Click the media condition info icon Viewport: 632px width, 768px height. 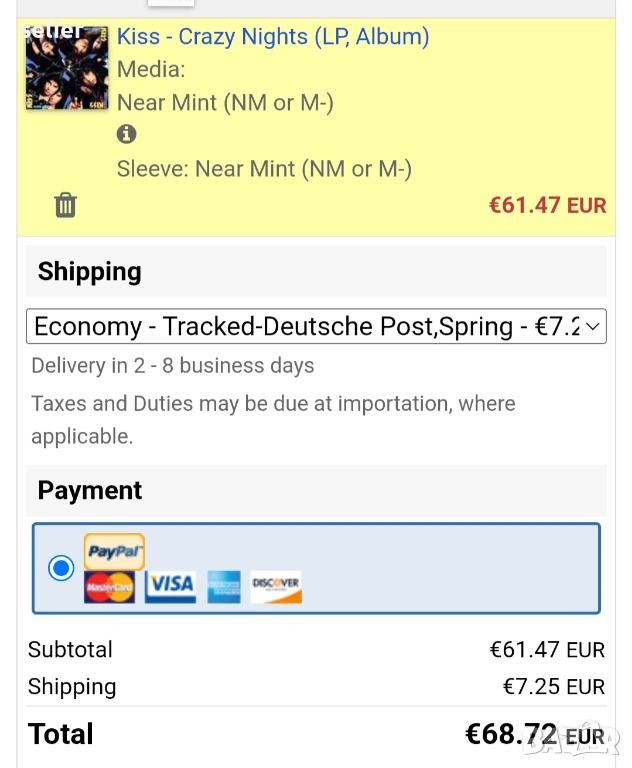point(126,134)
